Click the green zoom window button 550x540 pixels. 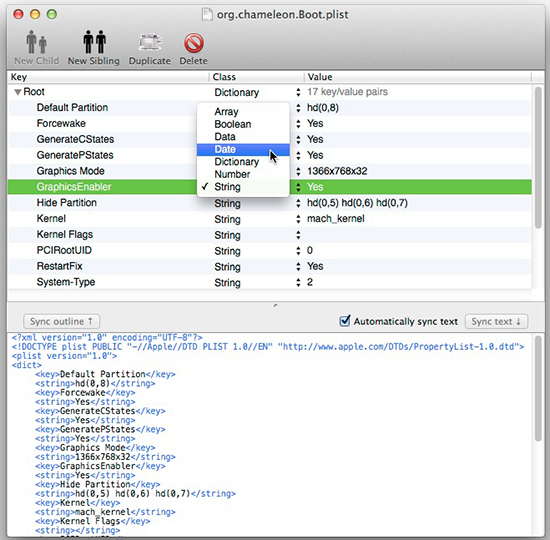click(52, 14)
